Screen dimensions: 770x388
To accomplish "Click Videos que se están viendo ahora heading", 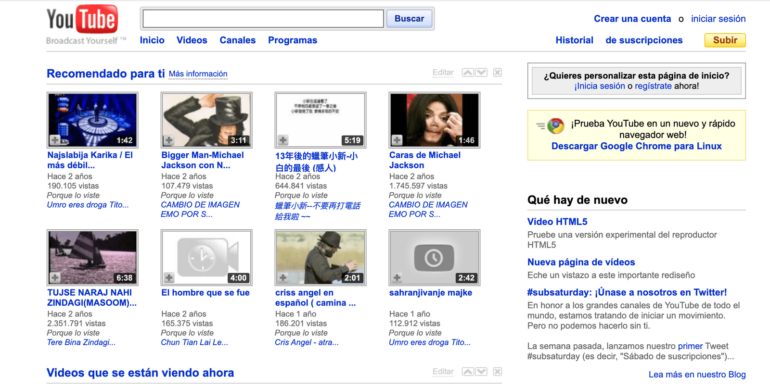I will pyautogui.click(x=140, y=373).
